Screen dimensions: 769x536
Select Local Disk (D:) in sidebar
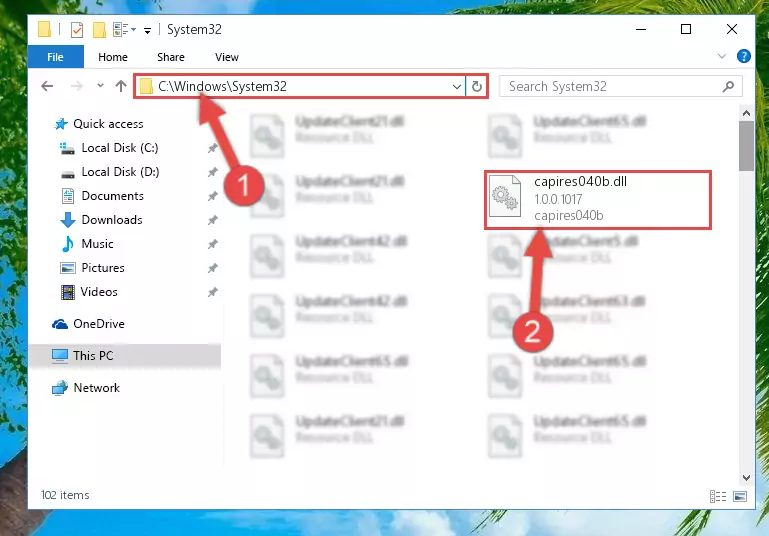120,172
